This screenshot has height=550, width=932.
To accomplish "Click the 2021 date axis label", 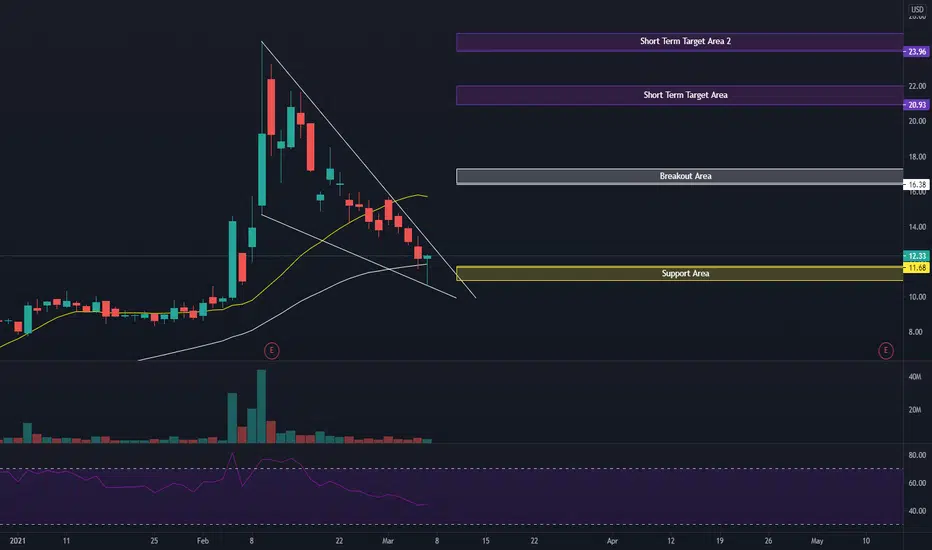I will [18, 541].
